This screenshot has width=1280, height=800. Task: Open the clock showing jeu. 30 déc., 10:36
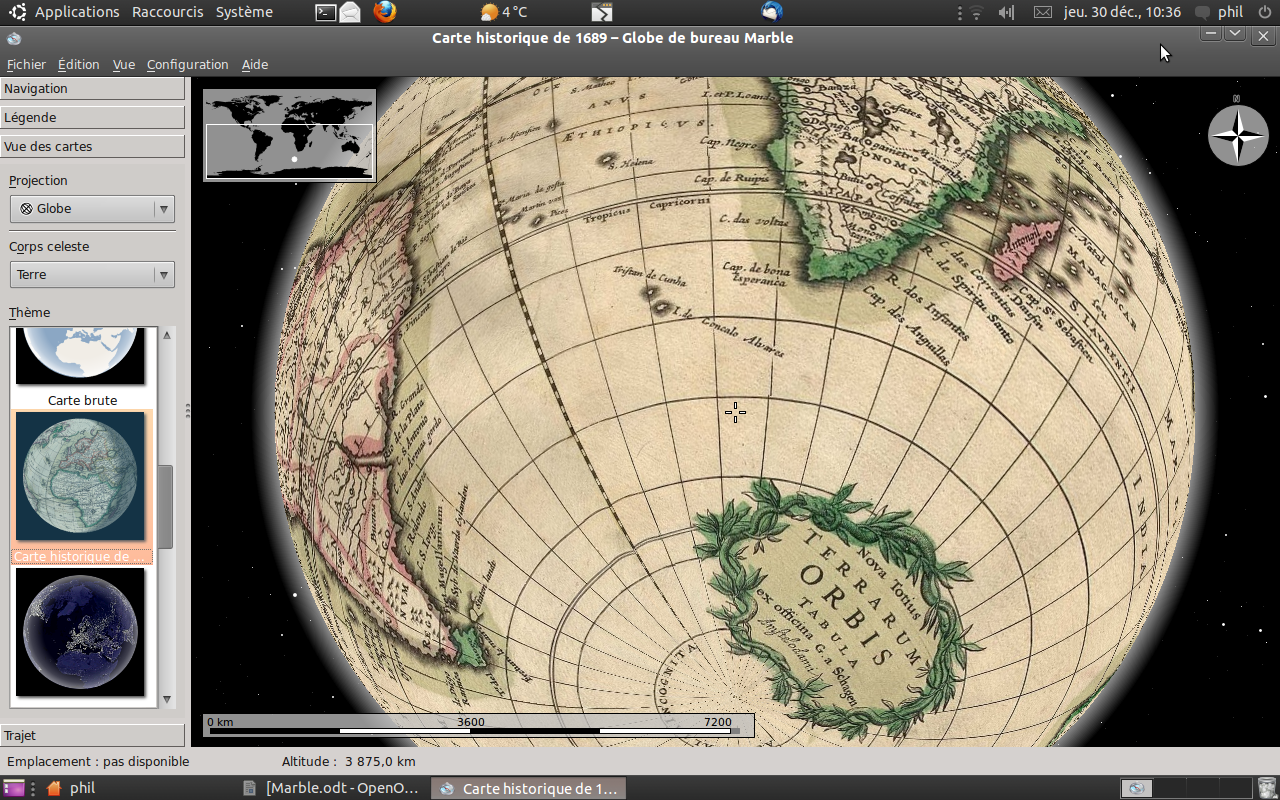point(1122,12)
